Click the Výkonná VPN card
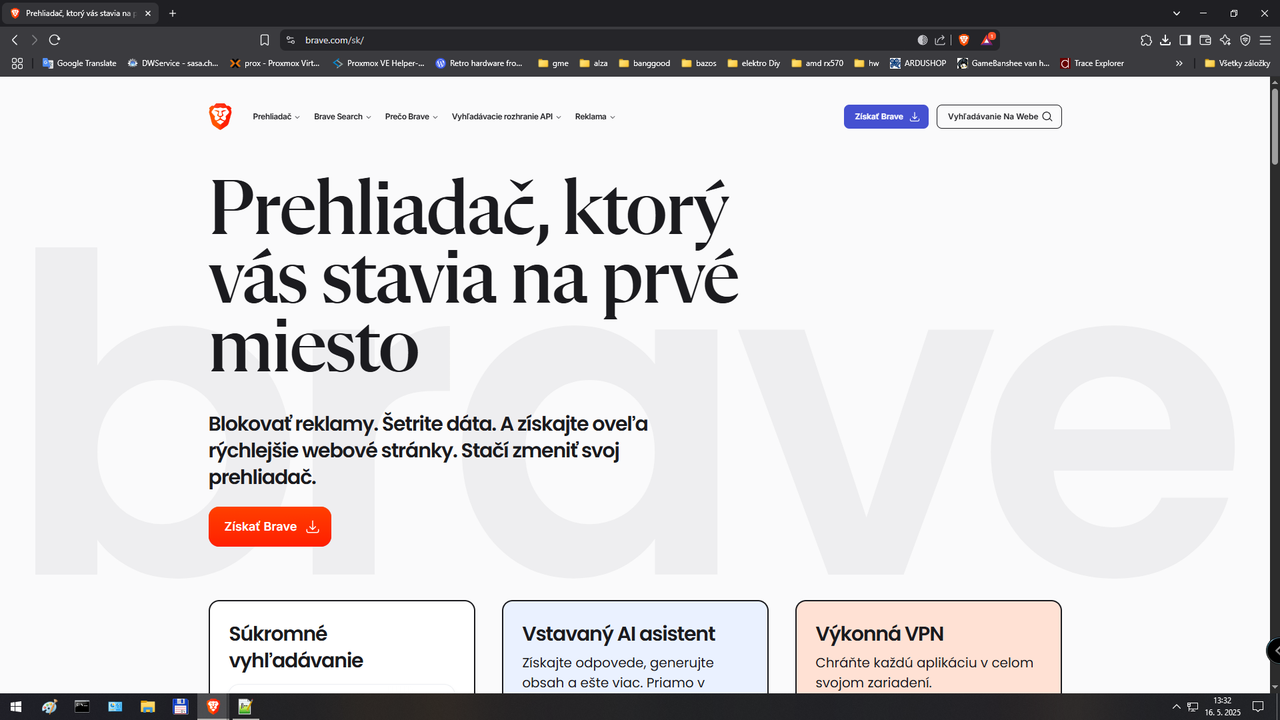1280x720 pixels. coord(928,647)
